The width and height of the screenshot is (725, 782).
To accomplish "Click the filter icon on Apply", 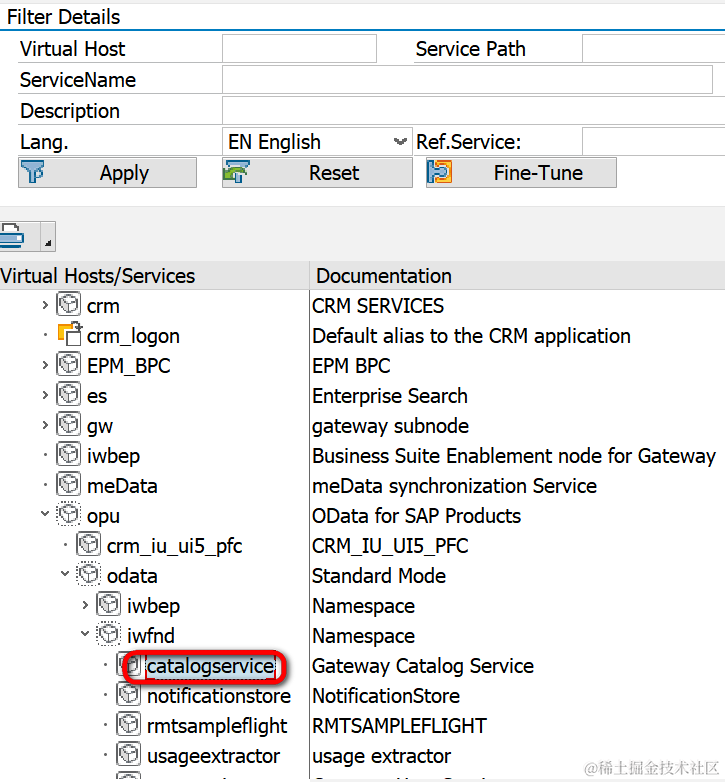I will pyautogui.click(x=33, y=172).
